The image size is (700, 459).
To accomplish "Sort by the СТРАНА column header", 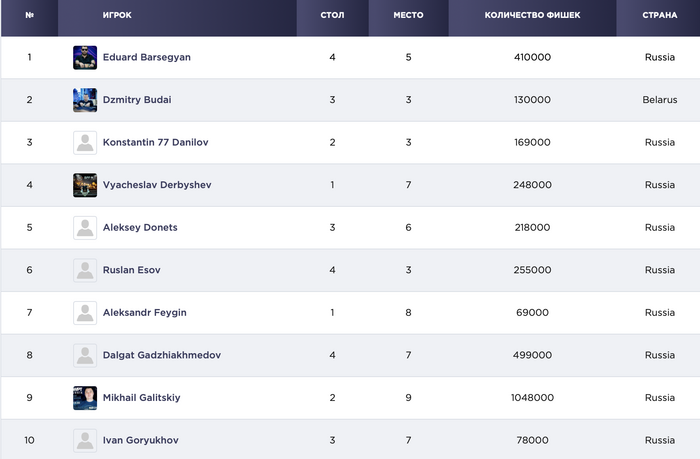I will 660,16.
